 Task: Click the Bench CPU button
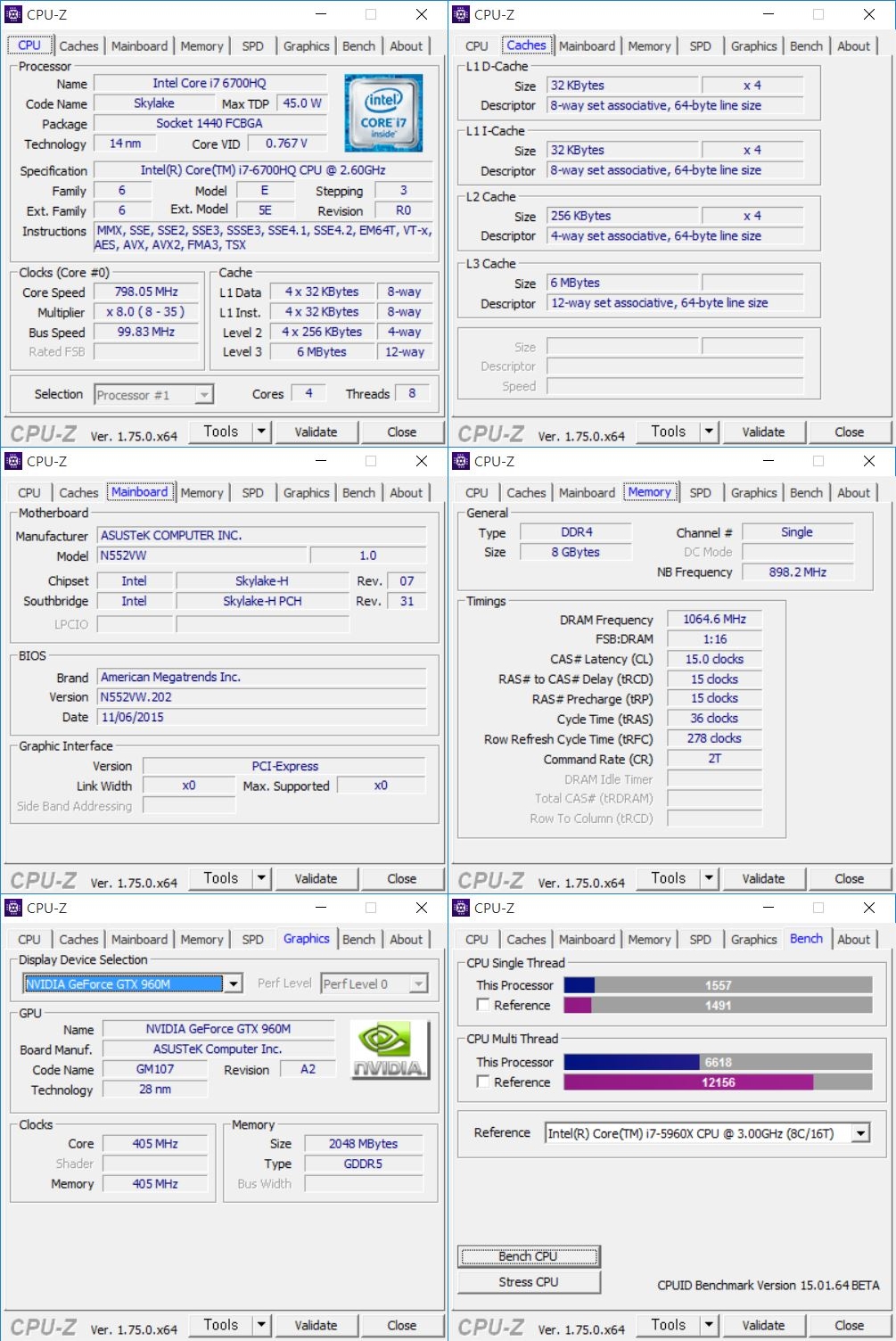(529, 1256)
